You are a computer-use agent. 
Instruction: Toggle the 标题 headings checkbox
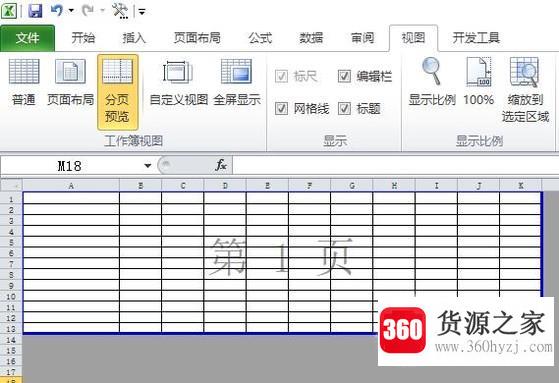click(x=344, y=108)
